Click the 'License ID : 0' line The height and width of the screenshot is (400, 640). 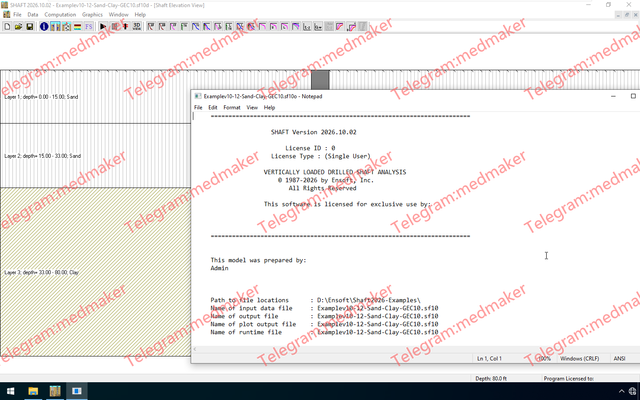310,148
